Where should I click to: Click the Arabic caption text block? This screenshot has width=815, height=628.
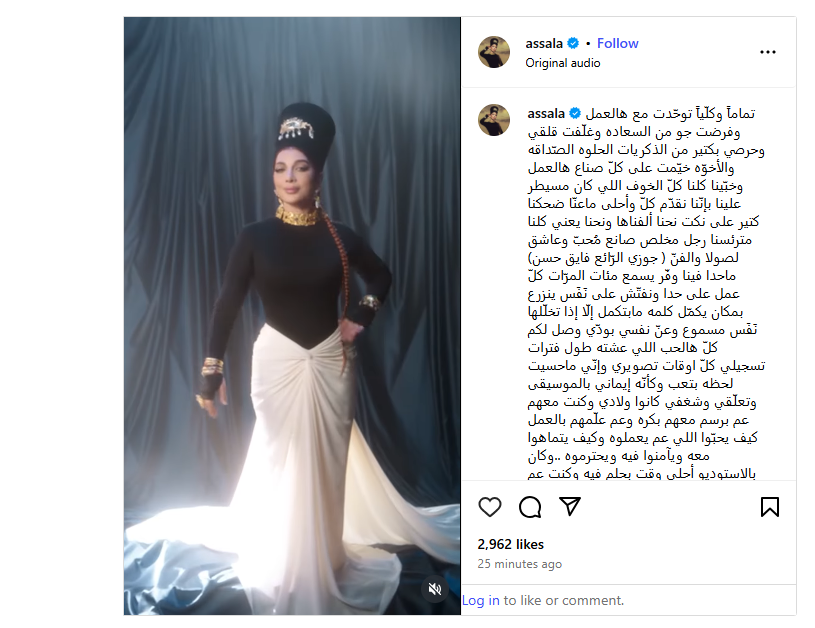[646, 292]
